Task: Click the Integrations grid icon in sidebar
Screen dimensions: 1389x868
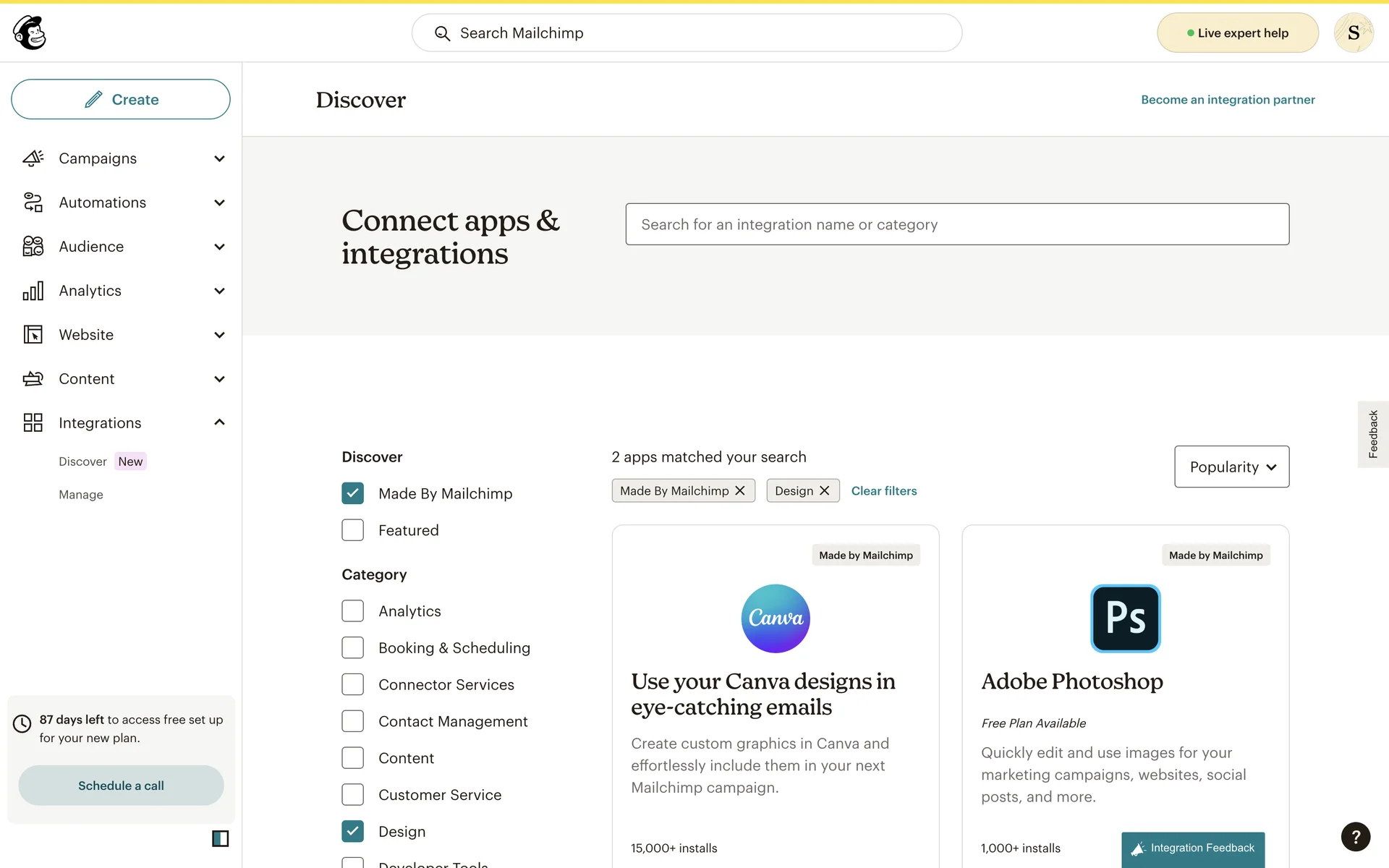Action: (33, 422)
